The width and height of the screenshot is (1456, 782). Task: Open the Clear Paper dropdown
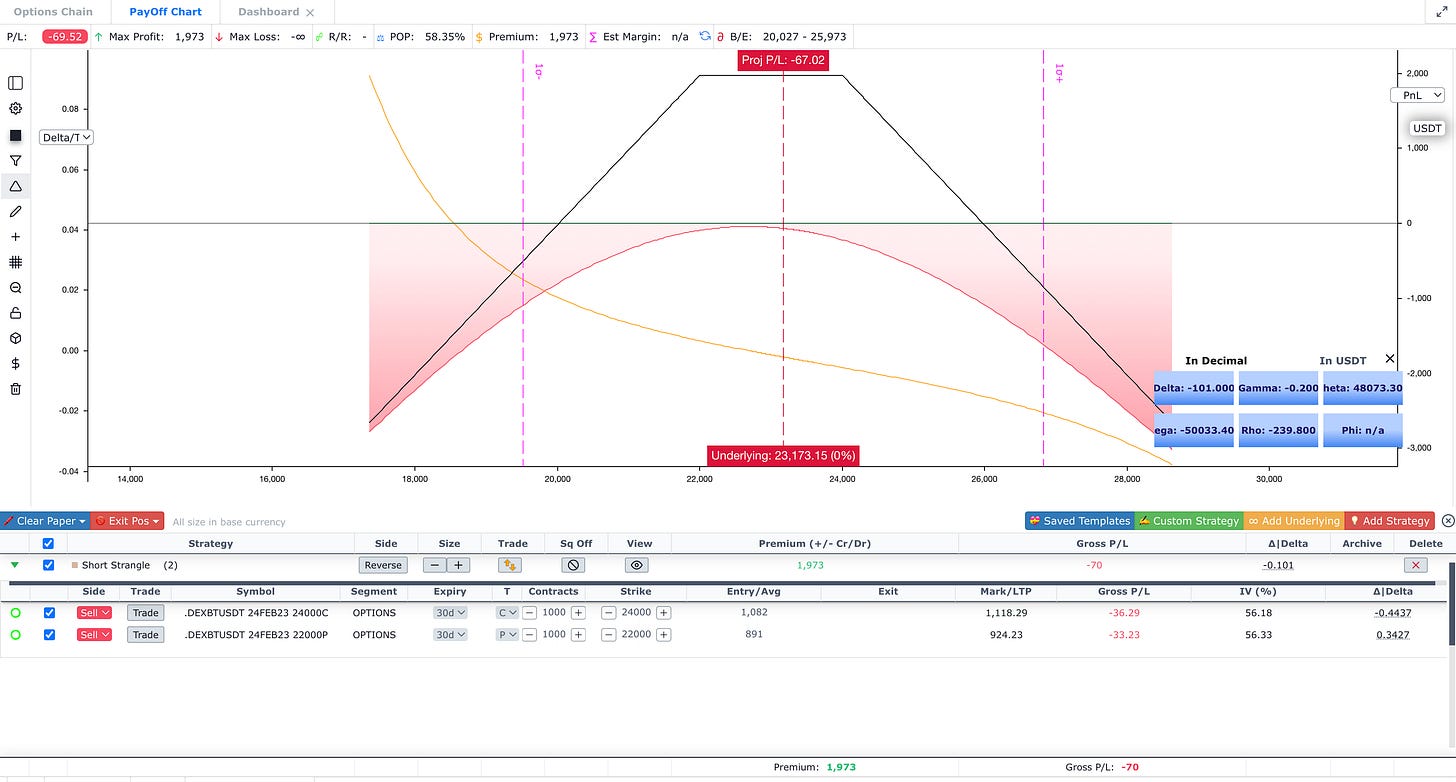[x=45, y=521]
